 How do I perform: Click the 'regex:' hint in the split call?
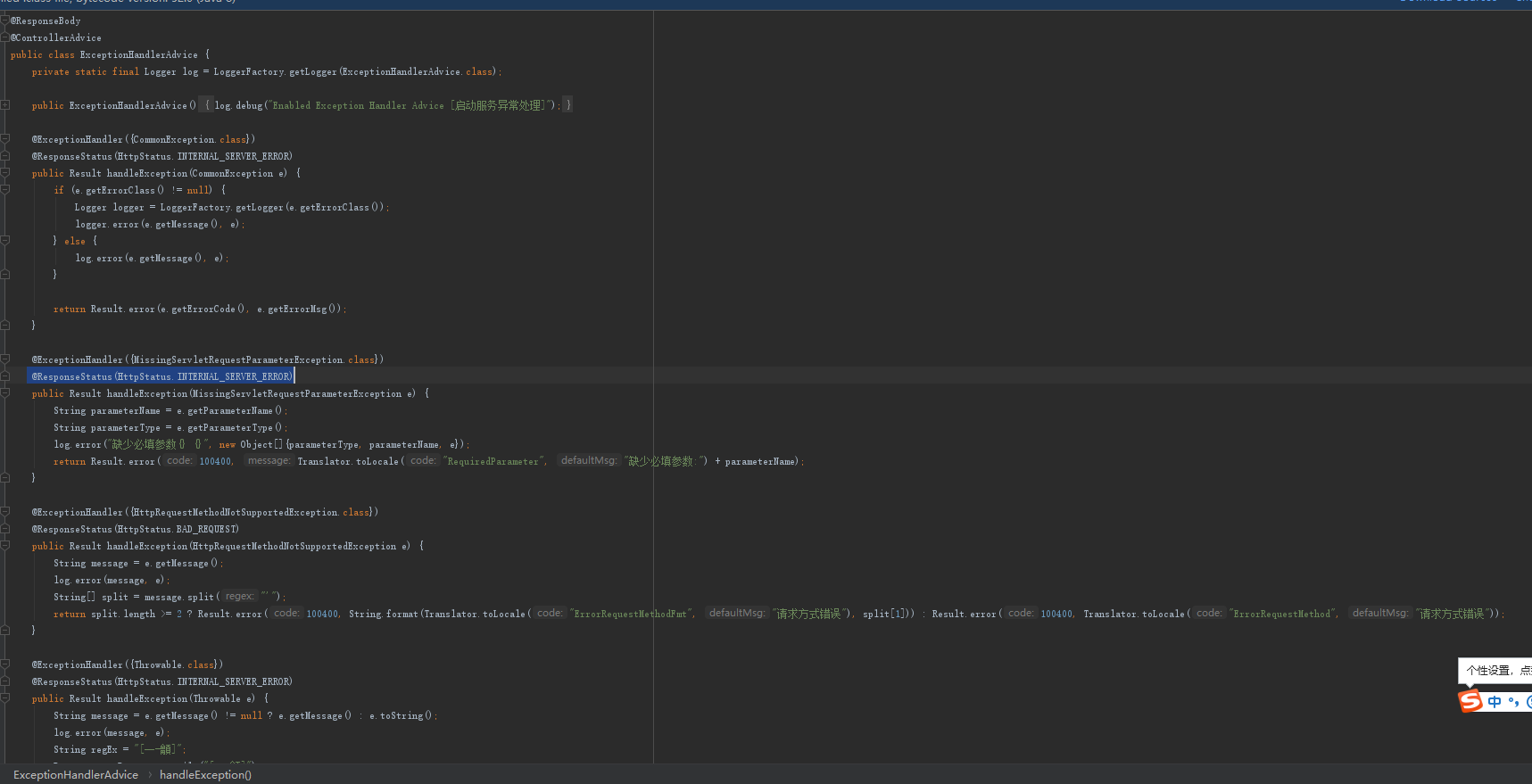pyautogui.click(x=239, y=596)
